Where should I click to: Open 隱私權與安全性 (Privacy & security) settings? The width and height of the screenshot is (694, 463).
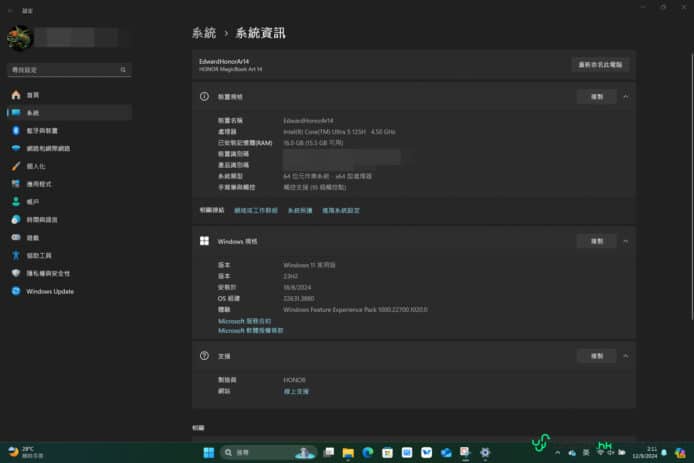tap(47, 273)
